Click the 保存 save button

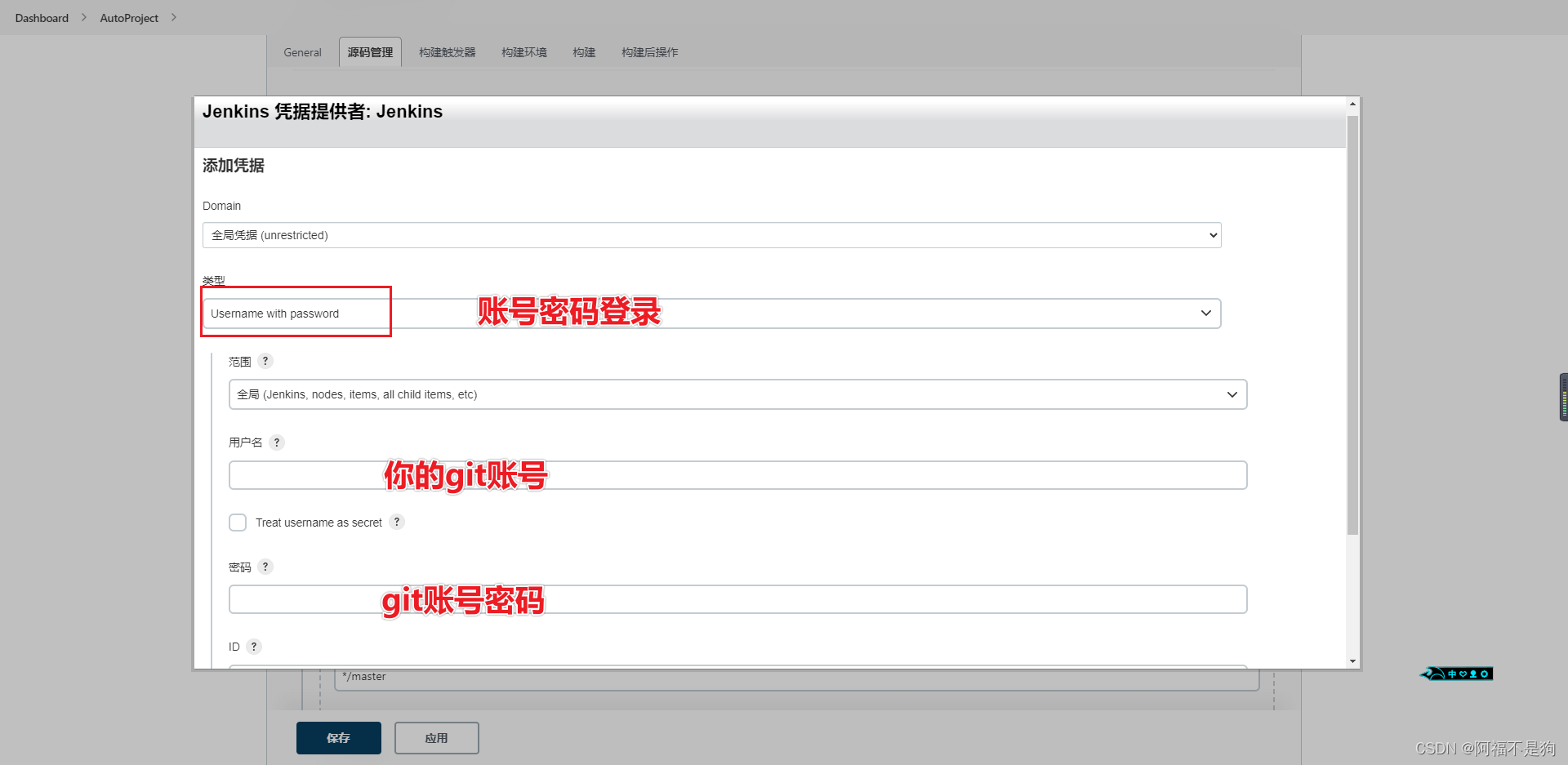coord(339,738)
